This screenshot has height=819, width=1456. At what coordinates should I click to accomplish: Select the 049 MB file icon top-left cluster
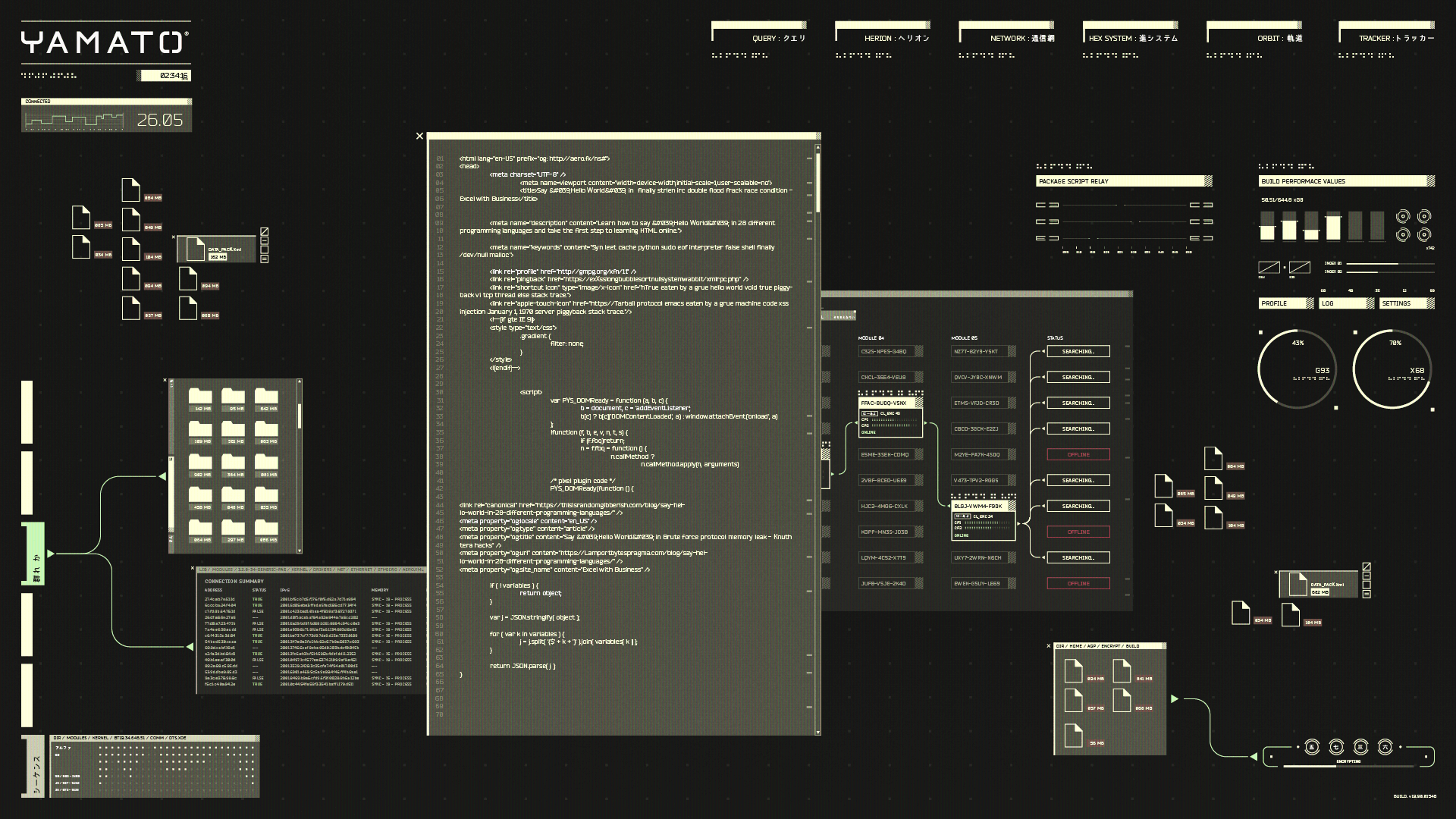tap(131, 219)
